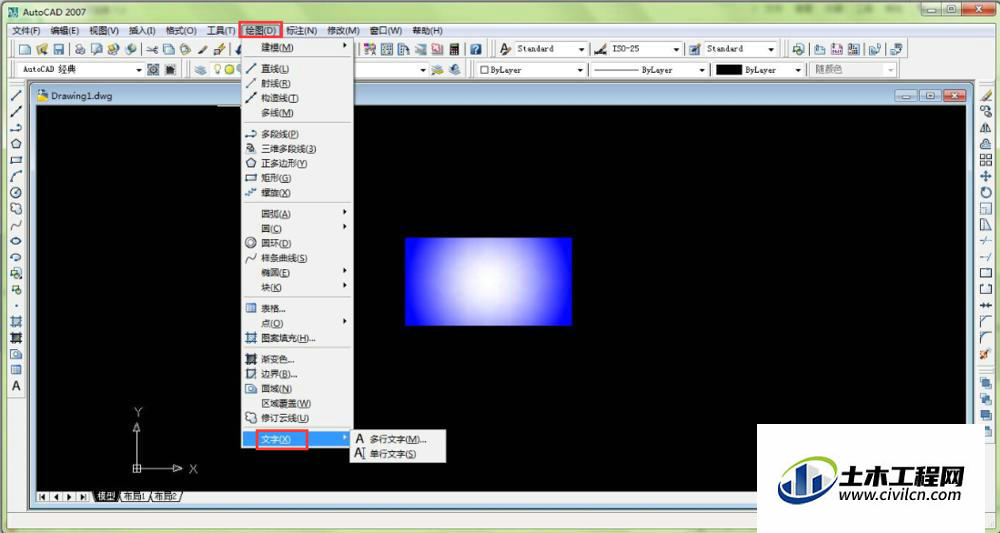Select the Move tool in right toolbar
The image size is (1000, 533).
click(x=986, y=176)
